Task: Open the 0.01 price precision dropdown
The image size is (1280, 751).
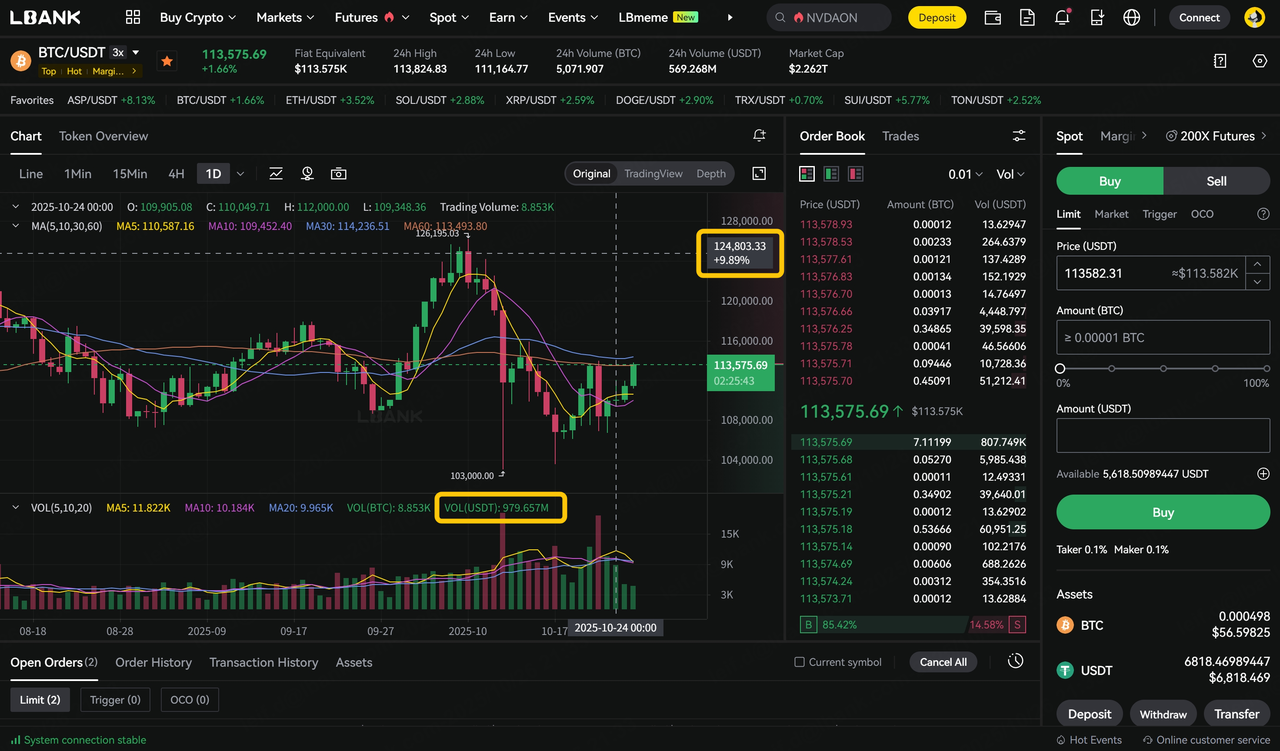Action: point(965,174)
